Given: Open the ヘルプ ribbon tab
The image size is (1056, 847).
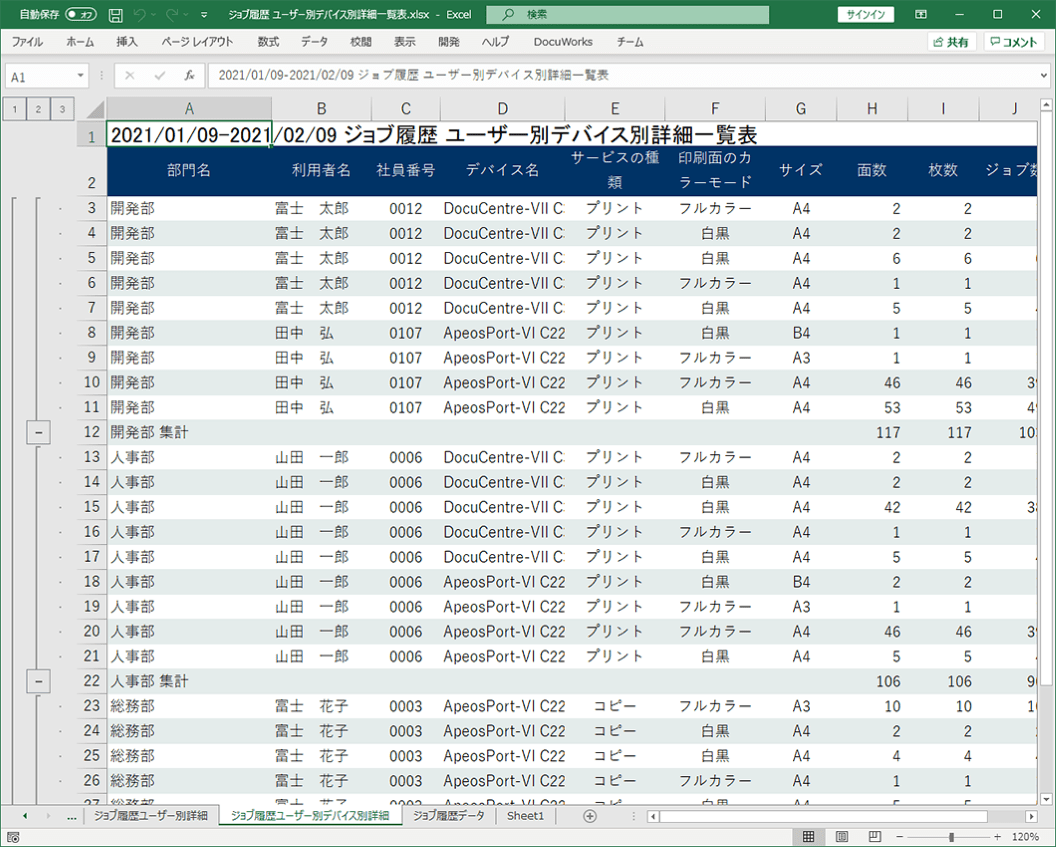Looking at the screenshot, I should (x=496, y=42).
